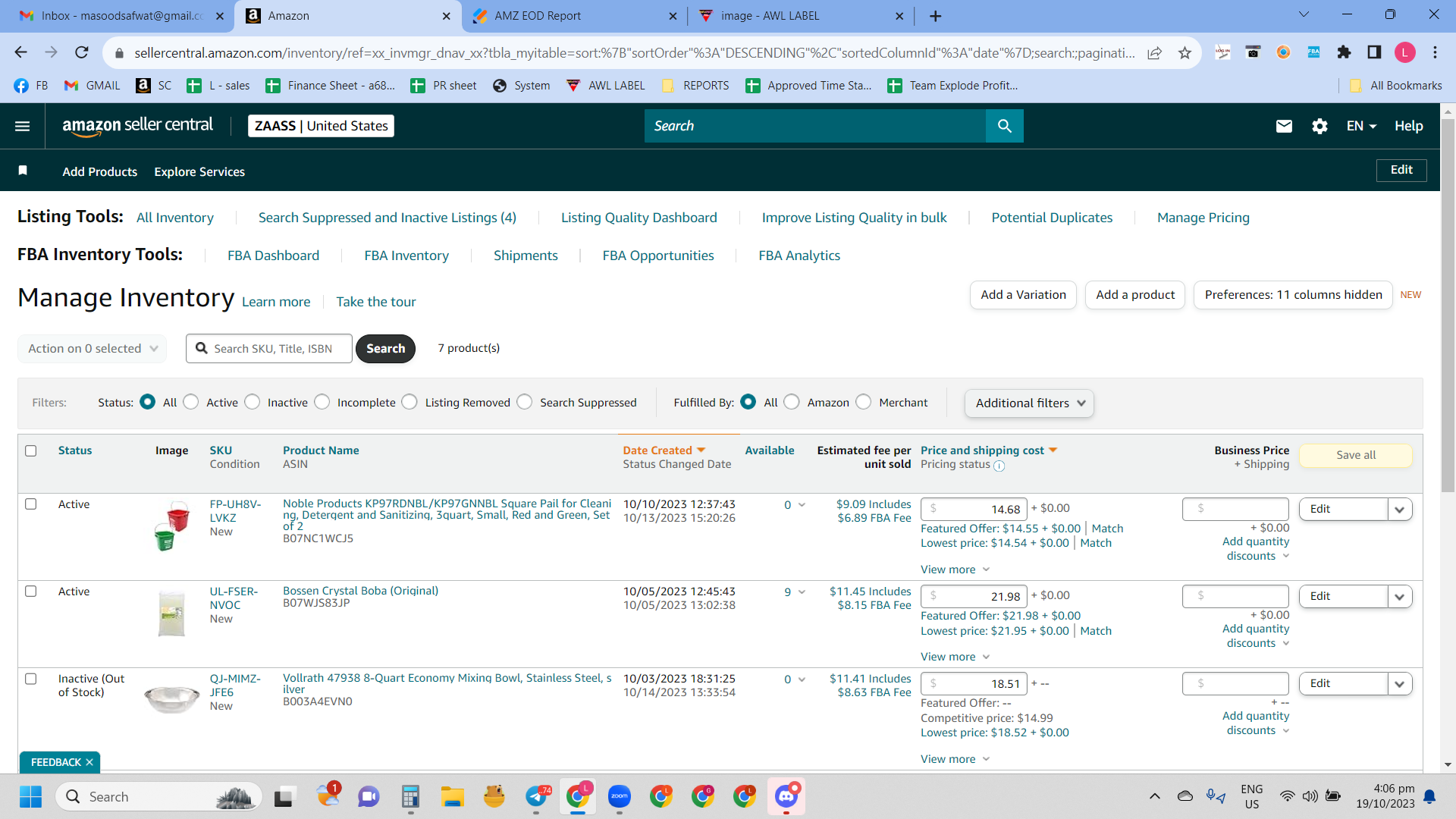Bookmark this page with the star icon

click(x=1185, y=52)
